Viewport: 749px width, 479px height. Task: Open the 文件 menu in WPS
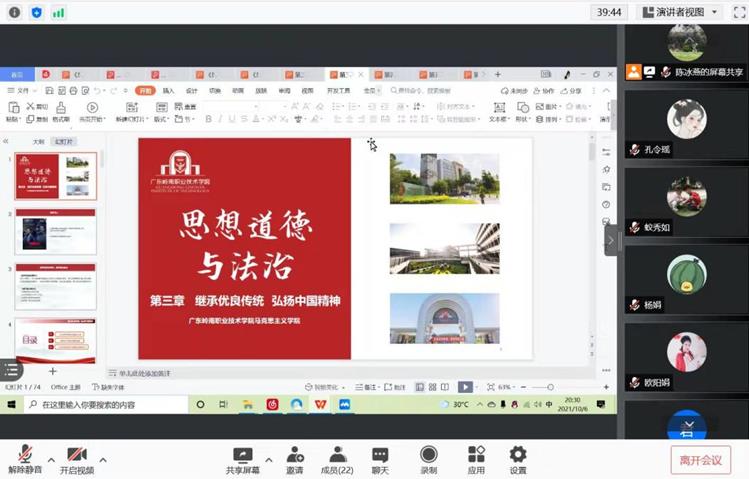(x=20, y=90)
